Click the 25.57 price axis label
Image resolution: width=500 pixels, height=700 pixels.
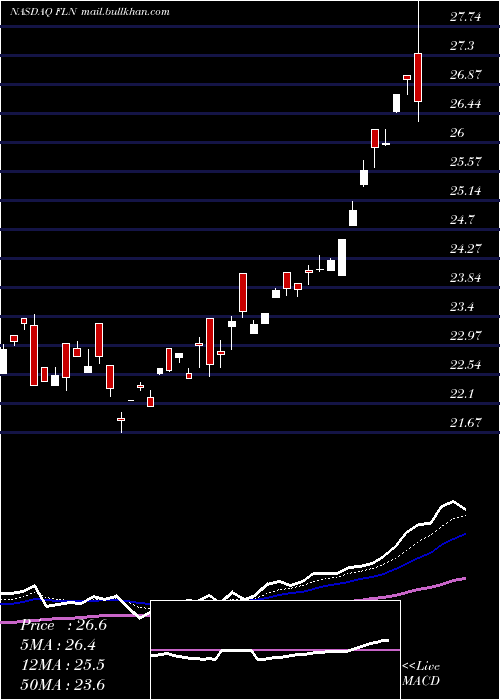click(x=466, y=162)
